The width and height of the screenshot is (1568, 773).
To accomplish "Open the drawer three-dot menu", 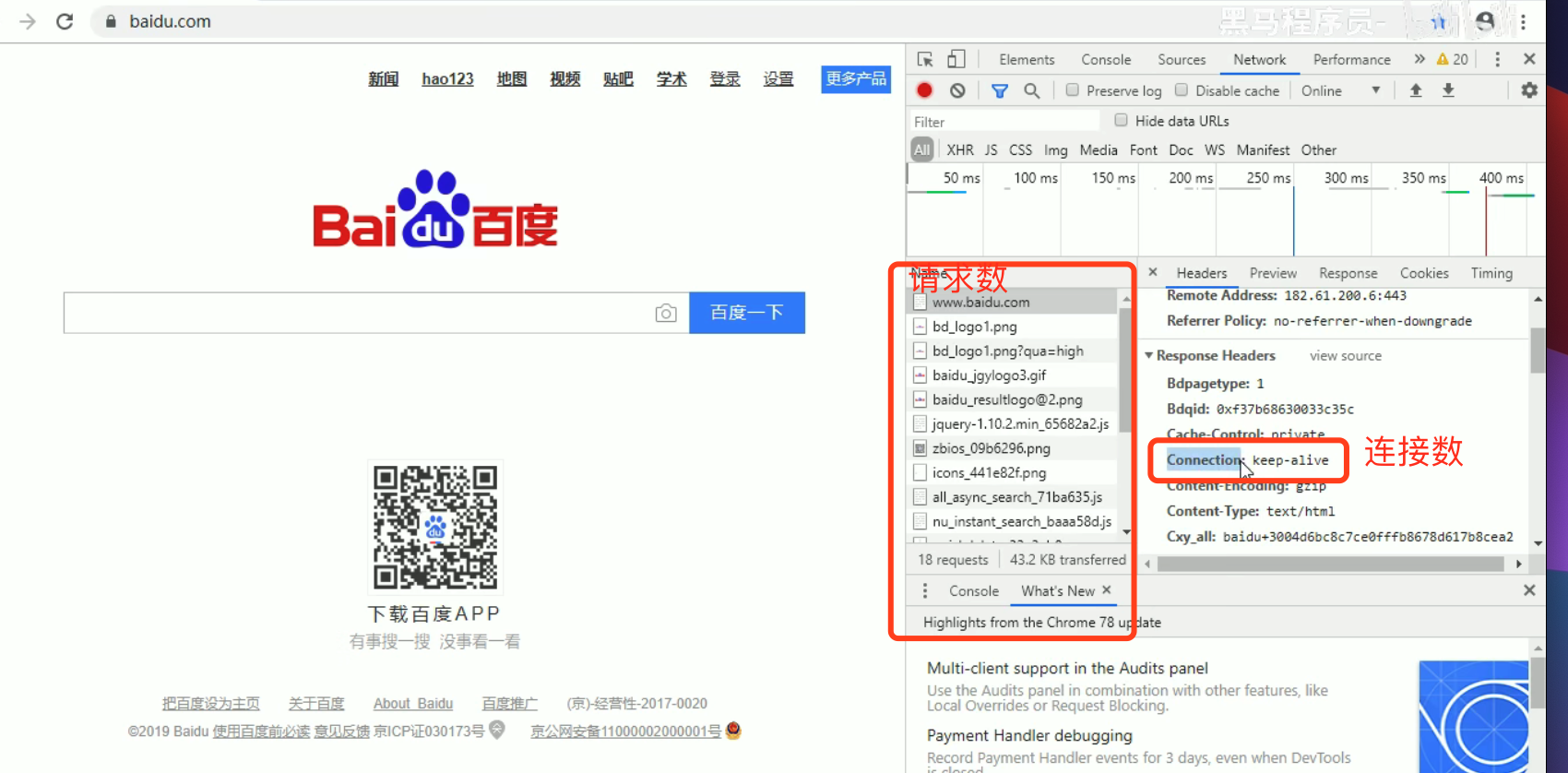I will coord(925,590).
